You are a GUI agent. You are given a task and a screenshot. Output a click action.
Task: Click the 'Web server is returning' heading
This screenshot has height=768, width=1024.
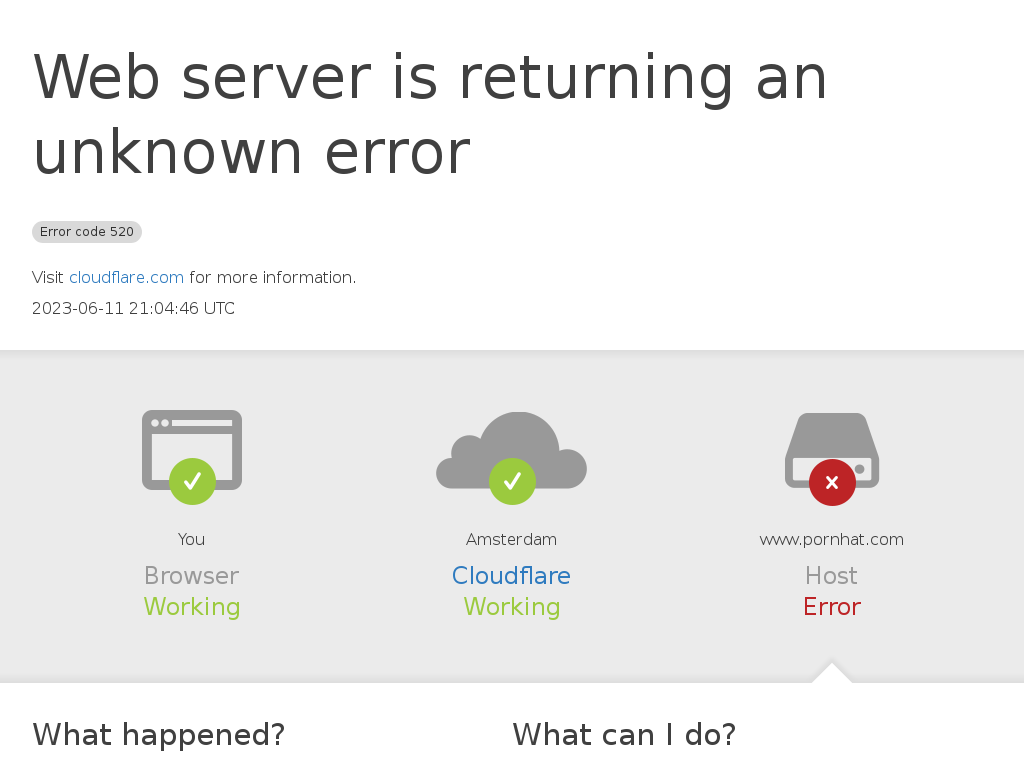[x=430, y=115]
